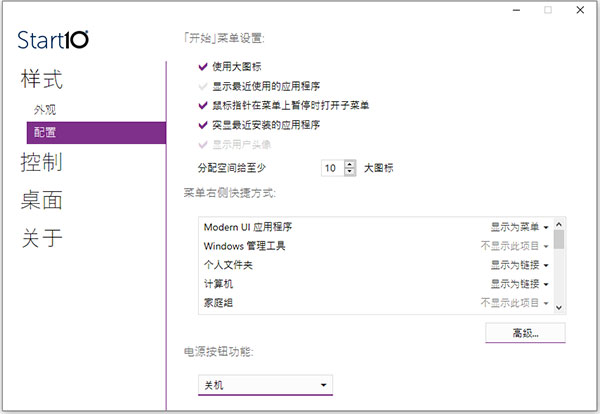The height and width of the screenshot is (414, 600).
Task: Increase the large icon count spinner
Action: click(x=349, y=163)
